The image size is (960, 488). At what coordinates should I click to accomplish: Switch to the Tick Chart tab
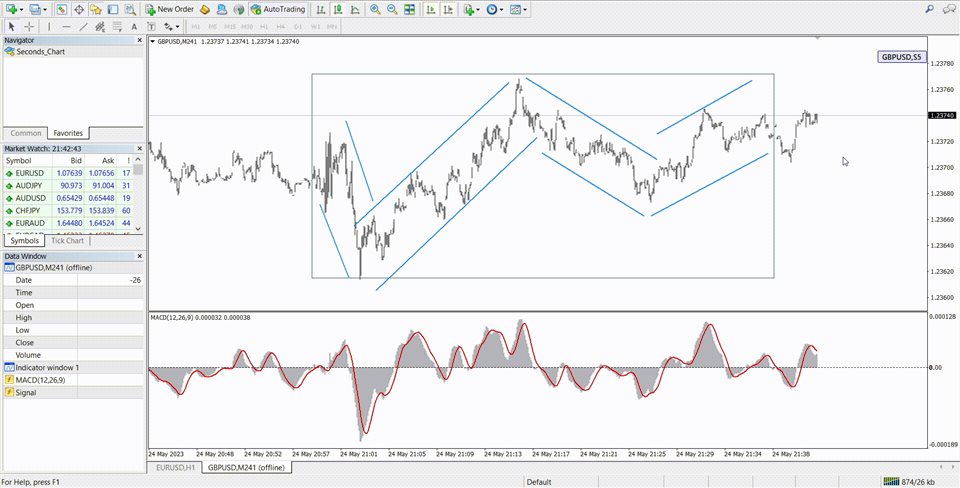click(x=68, y=241)
